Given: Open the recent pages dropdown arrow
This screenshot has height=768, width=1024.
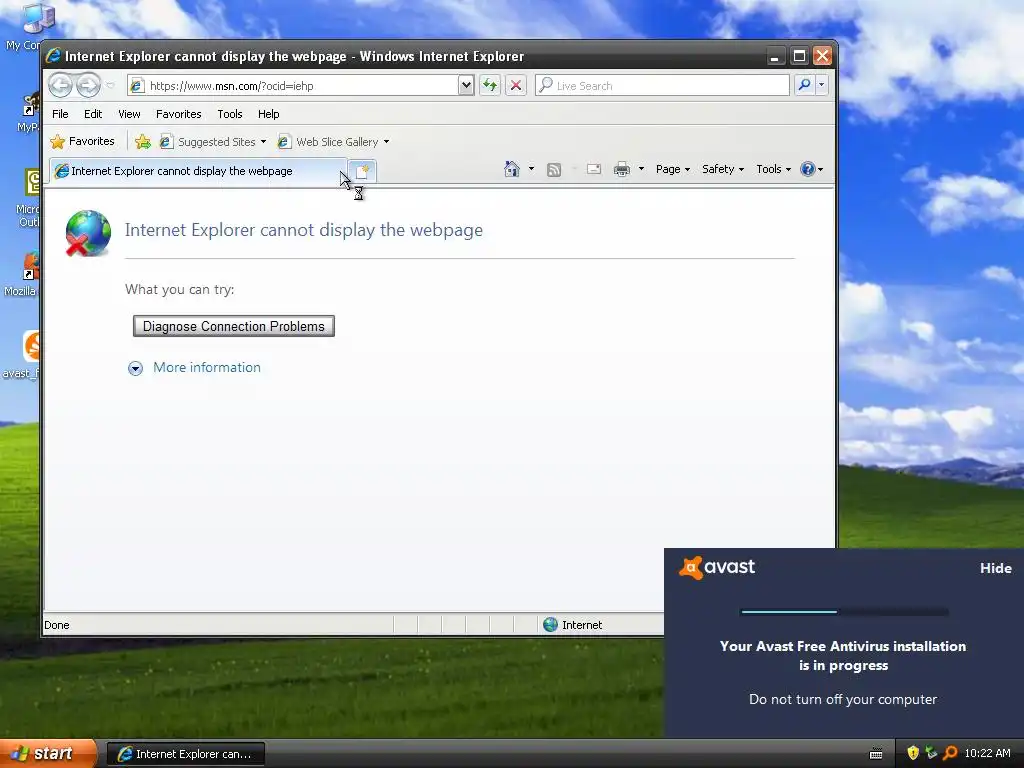Looking at the screenshot, I should [110, 86].
